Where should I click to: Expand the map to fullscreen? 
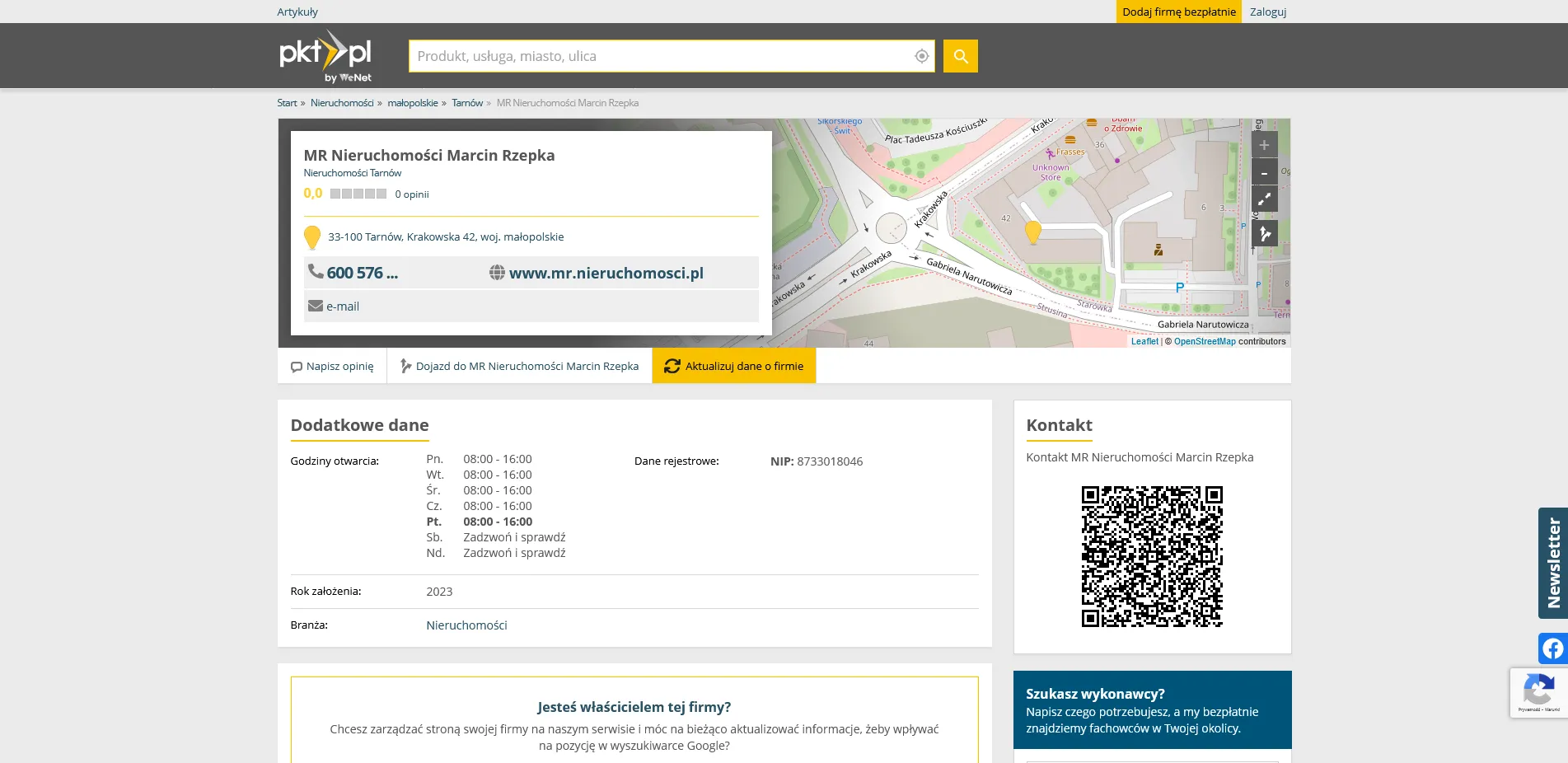pyautogui.click(x=1264, y=199)
